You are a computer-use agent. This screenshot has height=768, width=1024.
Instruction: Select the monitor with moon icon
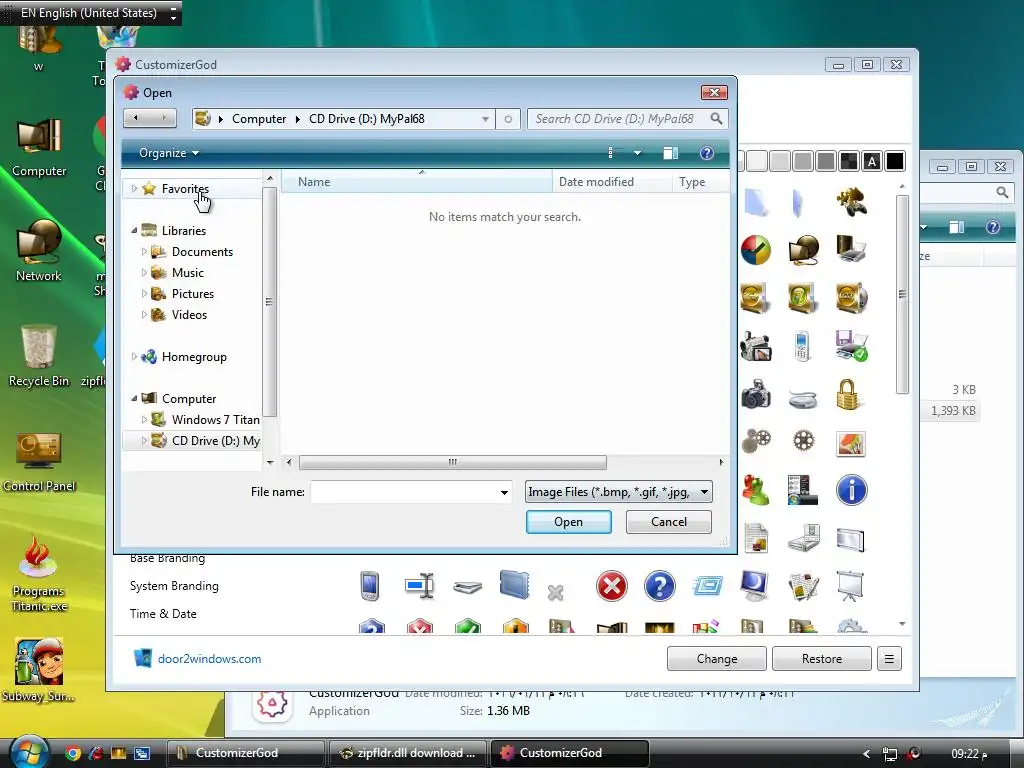755,586
